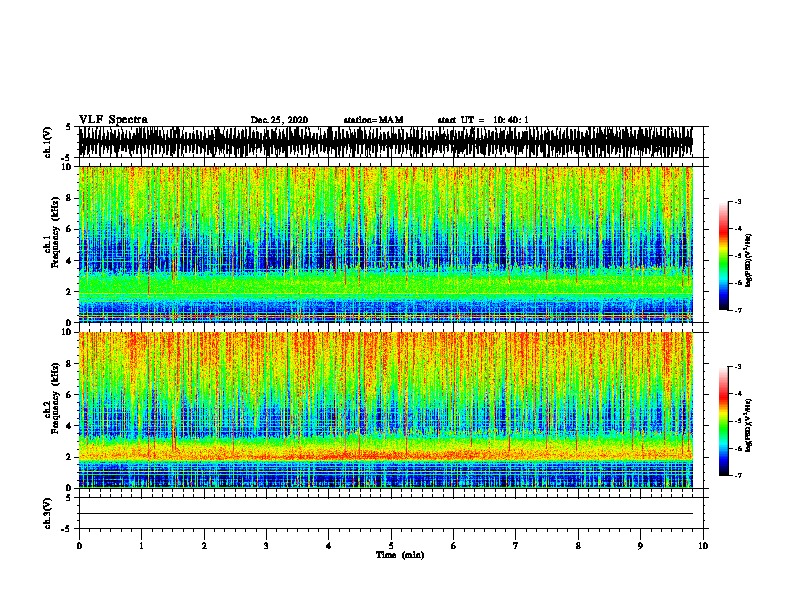This screenshot has width=792, height=612.
Task: Click the time axis tick label "4"
Action: point(329,546)
